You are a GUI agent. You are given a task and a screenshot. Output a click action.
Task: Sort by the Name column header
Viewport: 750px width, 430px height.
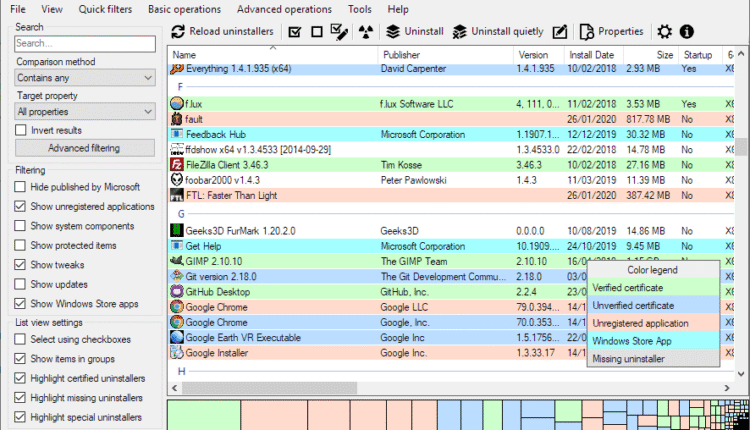pos(273,55)
